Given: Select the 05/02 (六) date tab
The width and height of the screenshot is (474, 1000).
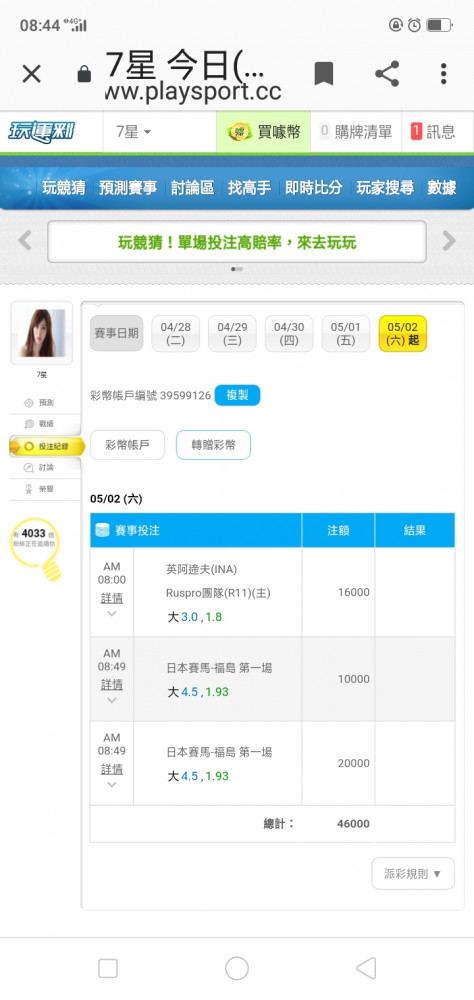Looking at the screenshot, I should click(x=403, y=334).
